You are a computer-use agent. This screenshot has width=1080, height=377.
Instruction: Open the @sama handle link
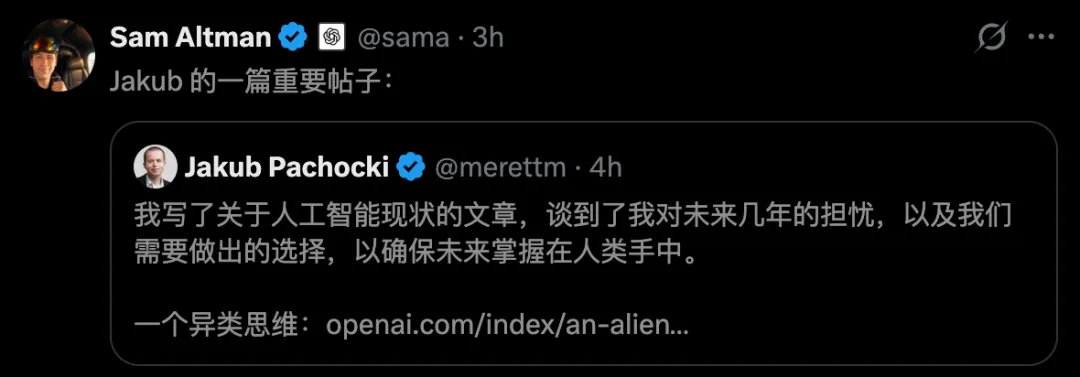pyautogui.click(x=402, y=37)
